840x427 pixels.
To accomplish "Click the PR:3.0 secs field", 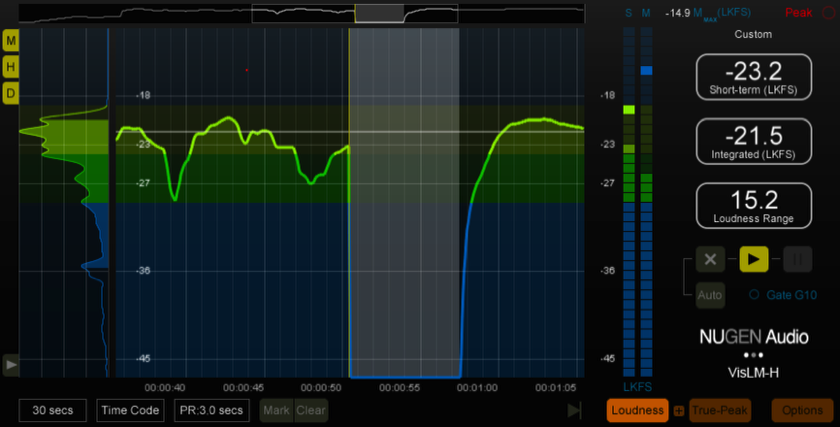I will (211, 410).
